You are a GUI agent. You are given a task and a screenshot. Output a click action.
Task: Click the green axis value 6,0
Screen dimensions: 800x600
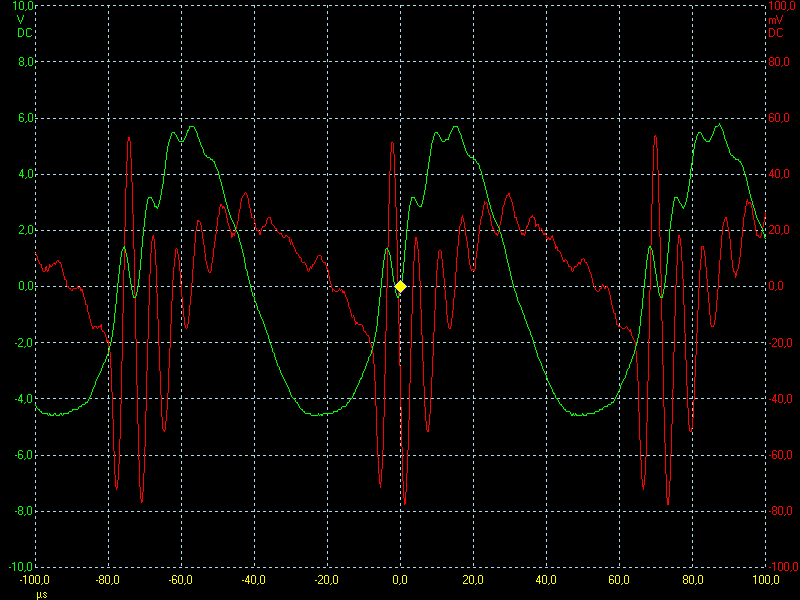[26, 118]
